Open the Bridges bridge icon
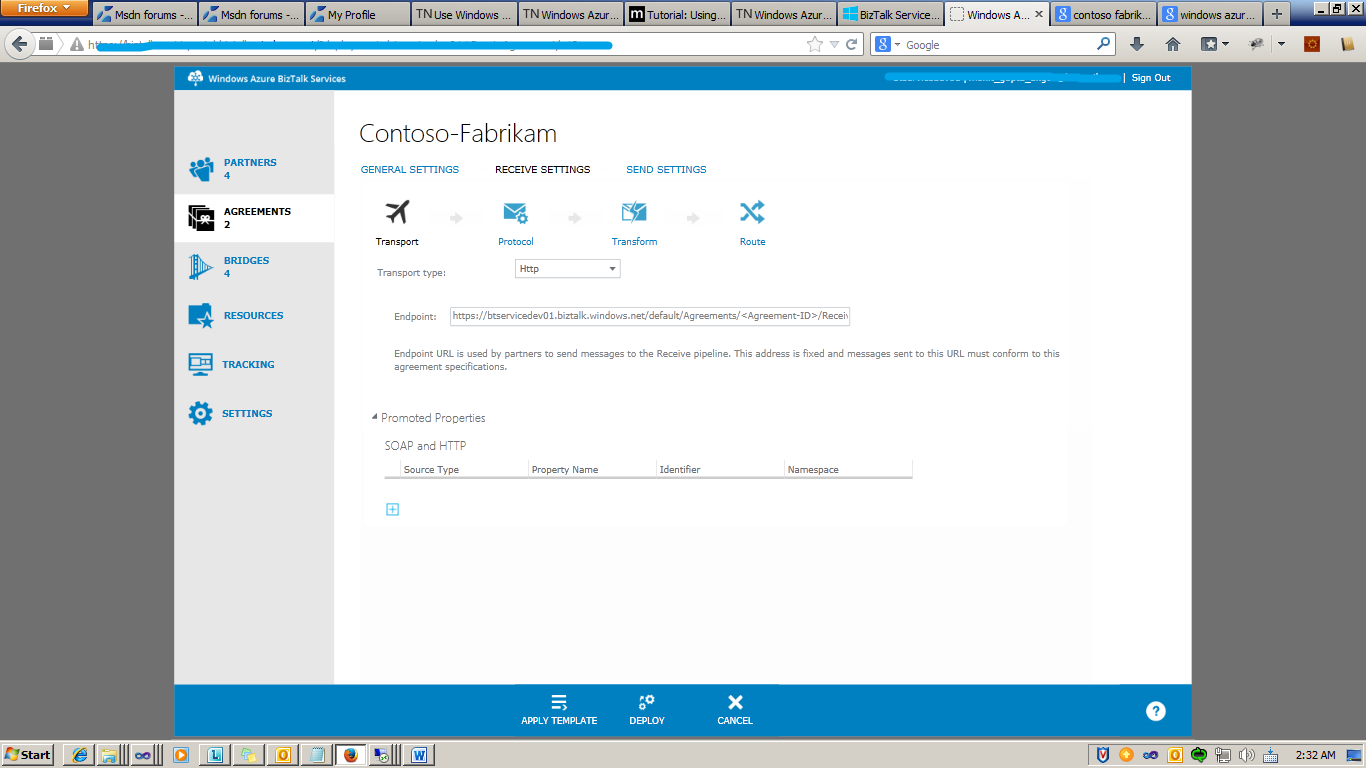Screen dimensions: 1366x768 201,267
